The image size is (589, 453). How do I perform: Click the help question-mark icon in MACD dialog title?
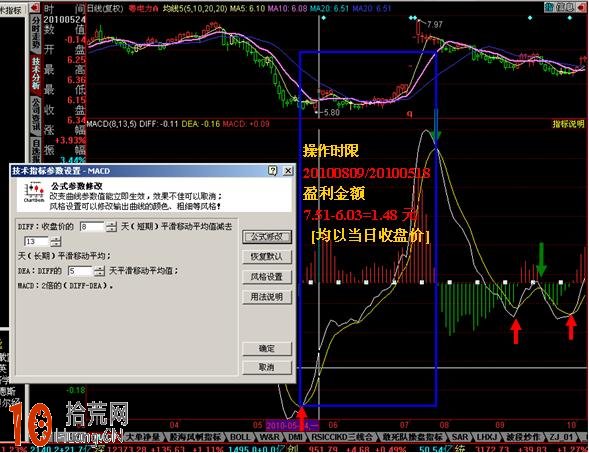(273, 171)
